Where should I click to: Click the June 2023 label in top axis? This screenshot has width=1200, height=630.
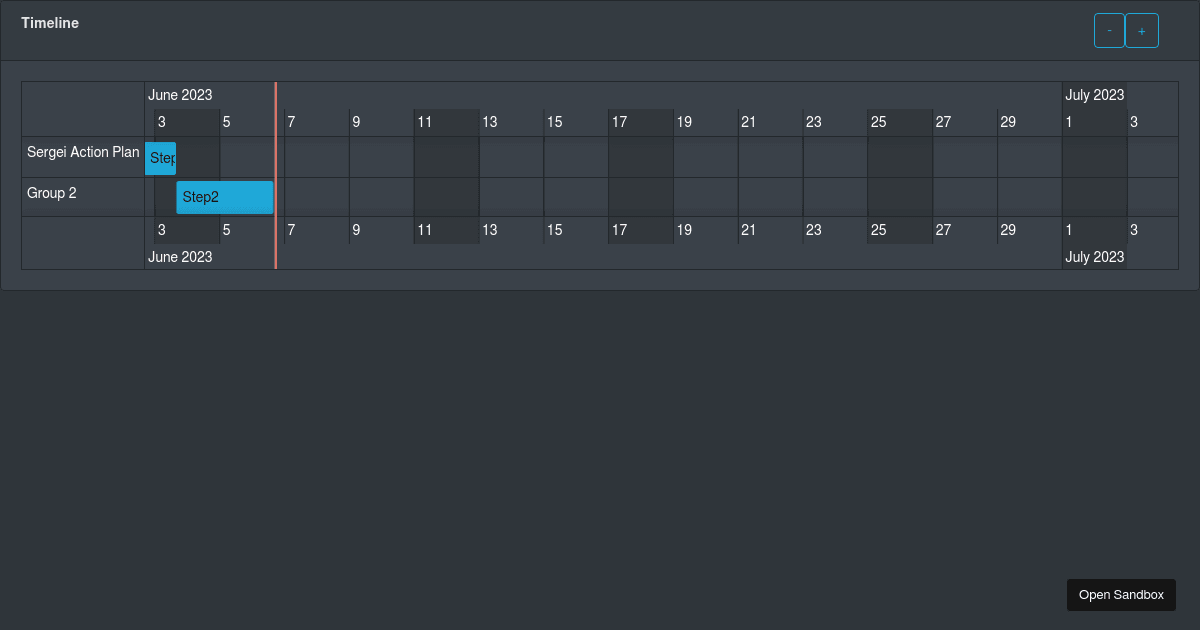point(180,95)
